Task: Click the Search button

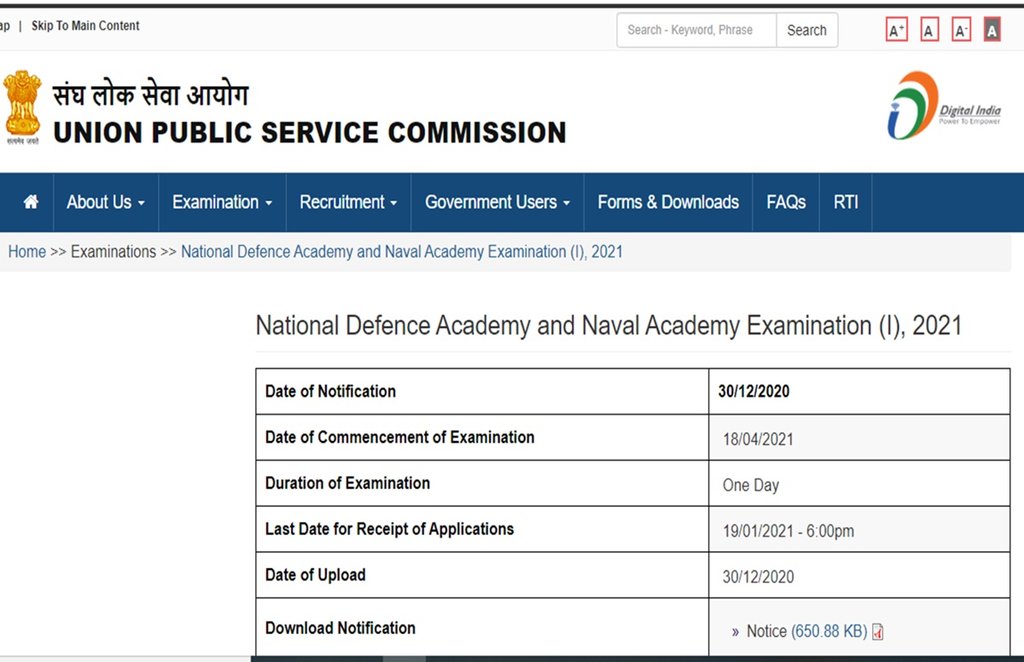Action: 806,30
